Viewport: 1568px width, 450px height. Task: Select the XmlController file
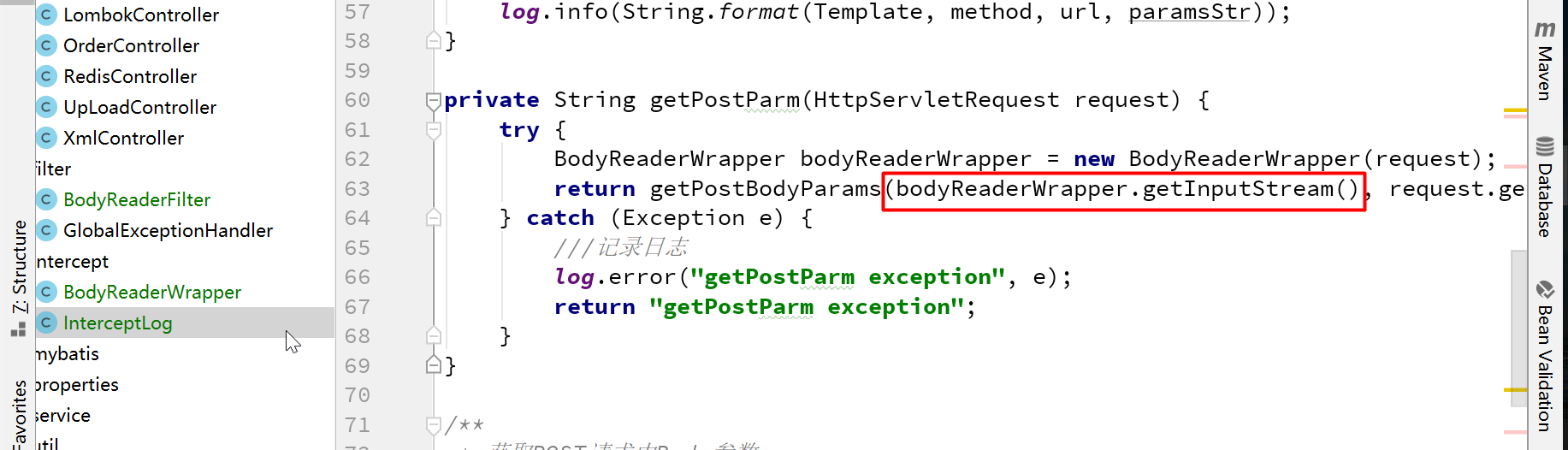pos(123,138)
